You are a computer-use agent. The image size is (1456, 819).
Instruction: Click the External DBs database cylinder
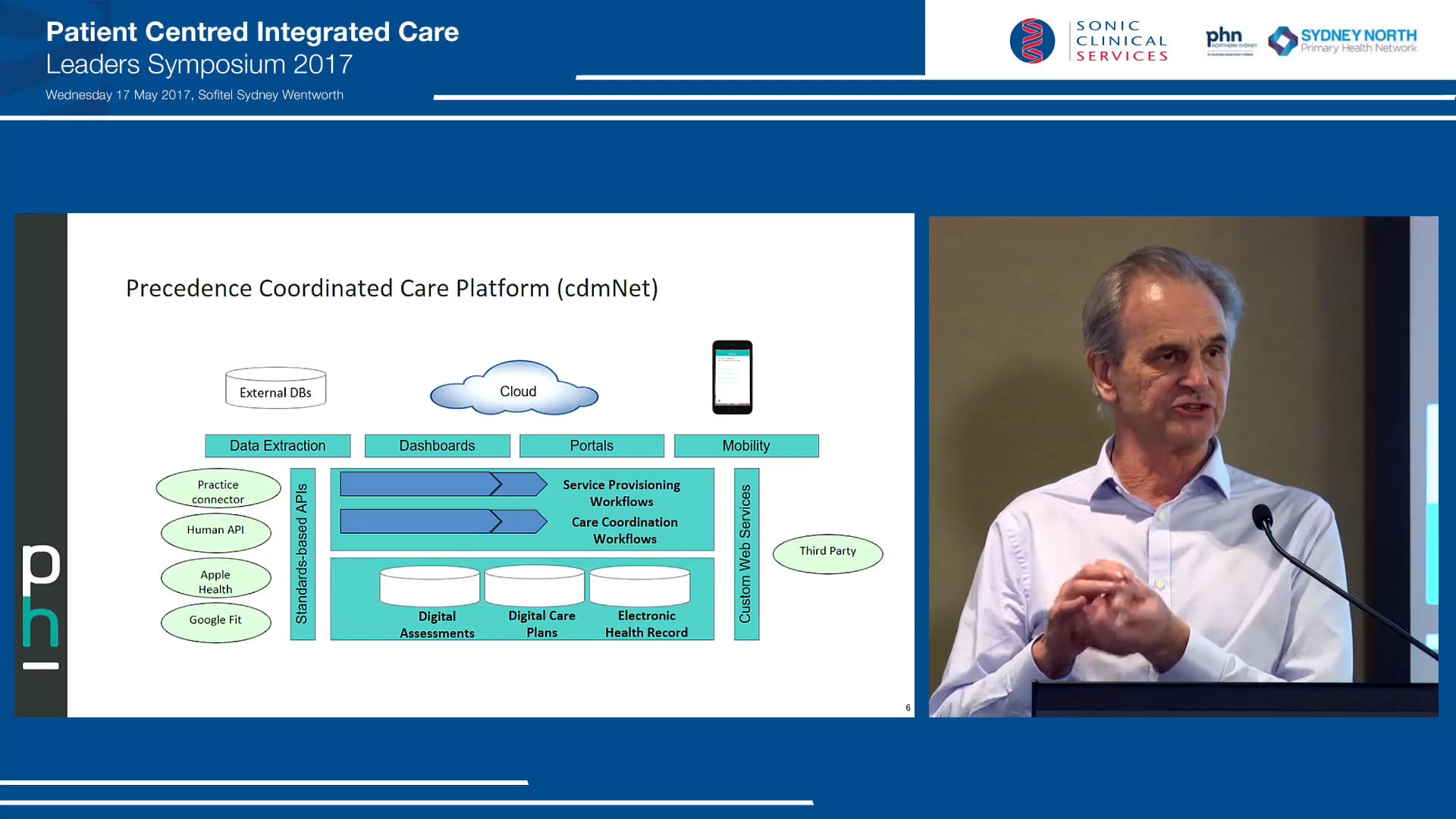(275, 388)
